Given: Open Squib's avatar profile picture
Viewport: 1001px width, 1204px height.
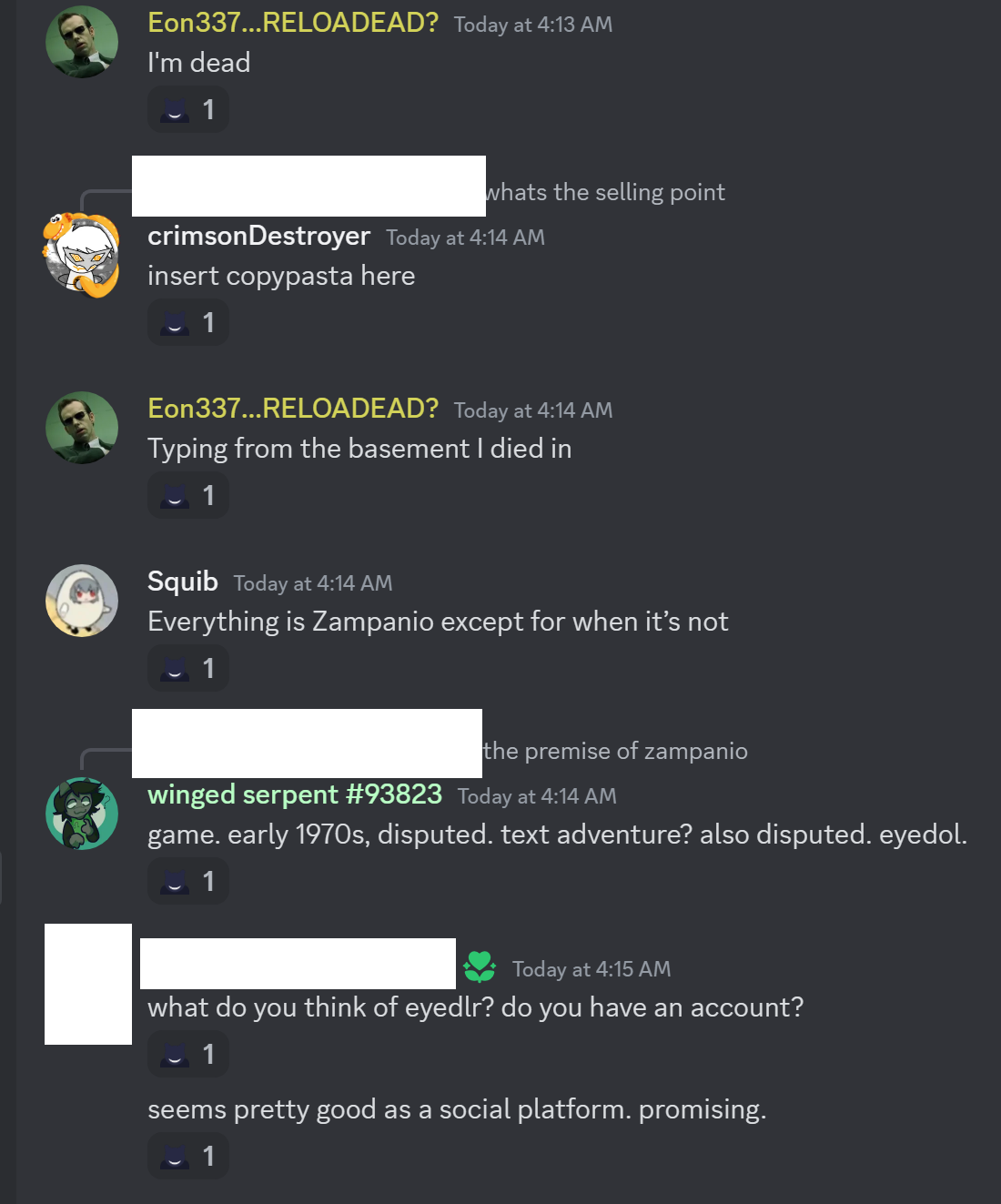Looking at the screenshot, I should (x=82, y=601).
